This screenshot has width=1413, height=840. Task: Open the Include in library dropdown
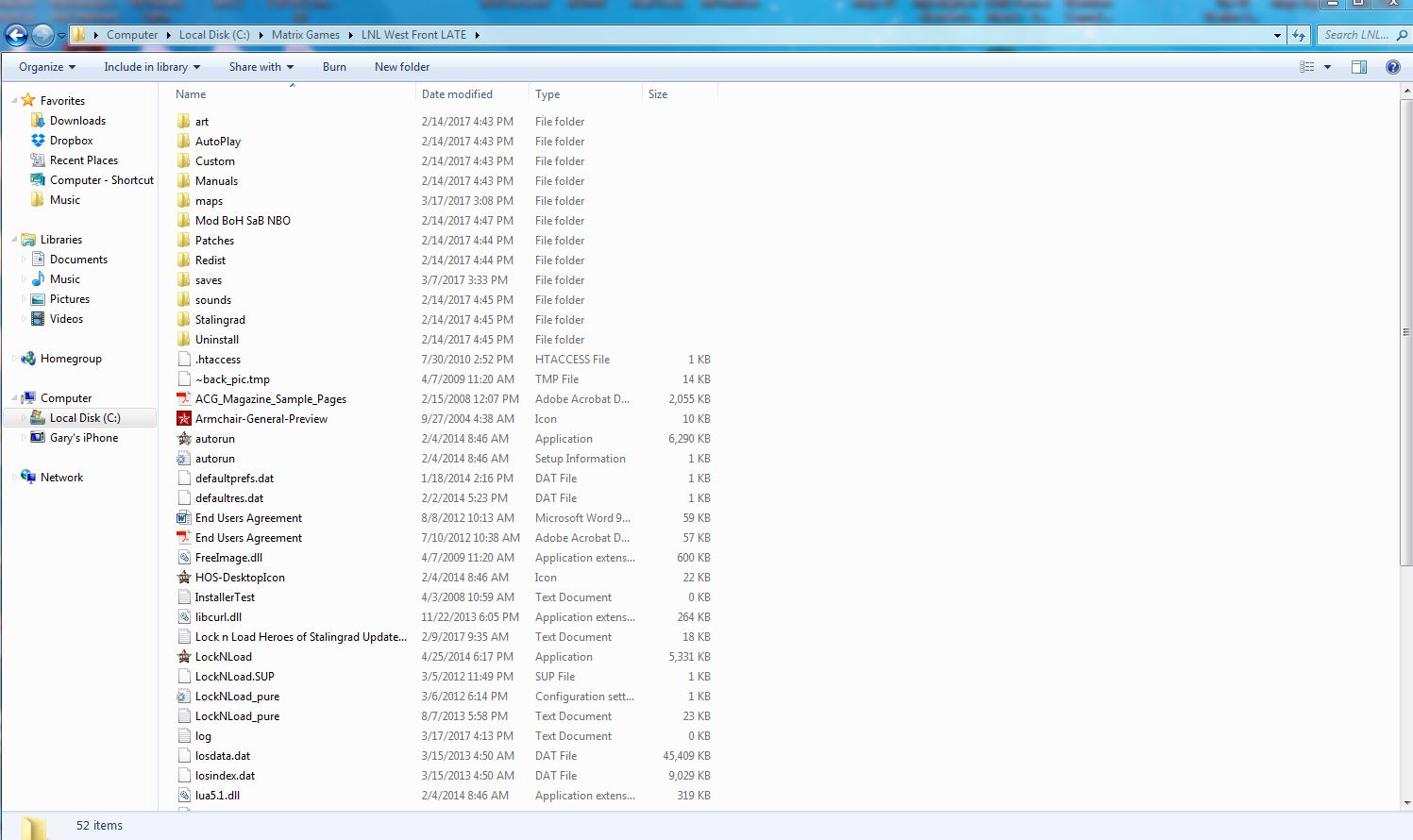[152, 67]
